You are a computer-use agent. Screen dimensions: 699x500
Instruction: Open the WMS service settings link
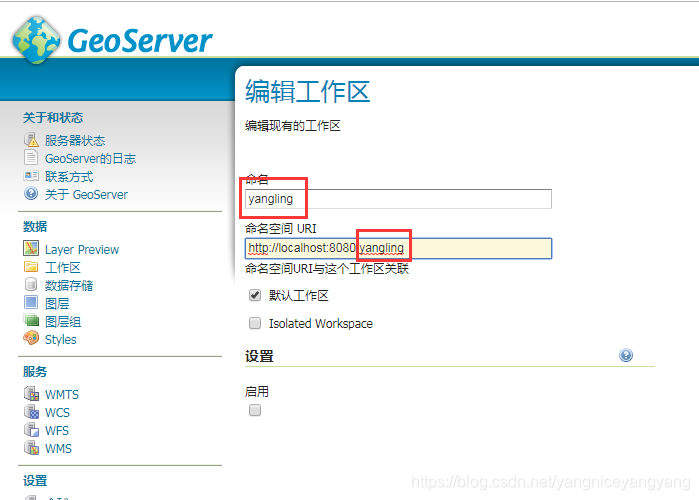point(58,449)
